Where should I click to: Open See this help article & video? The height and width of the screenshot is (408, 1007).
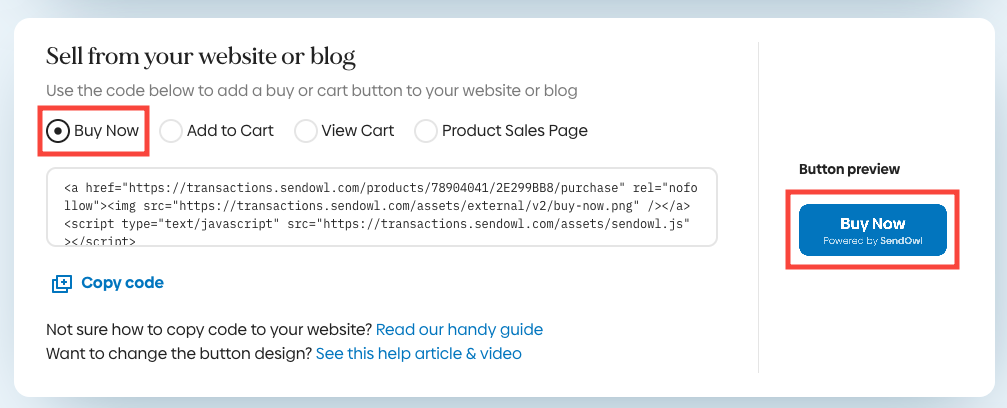[x=419, y=353]
